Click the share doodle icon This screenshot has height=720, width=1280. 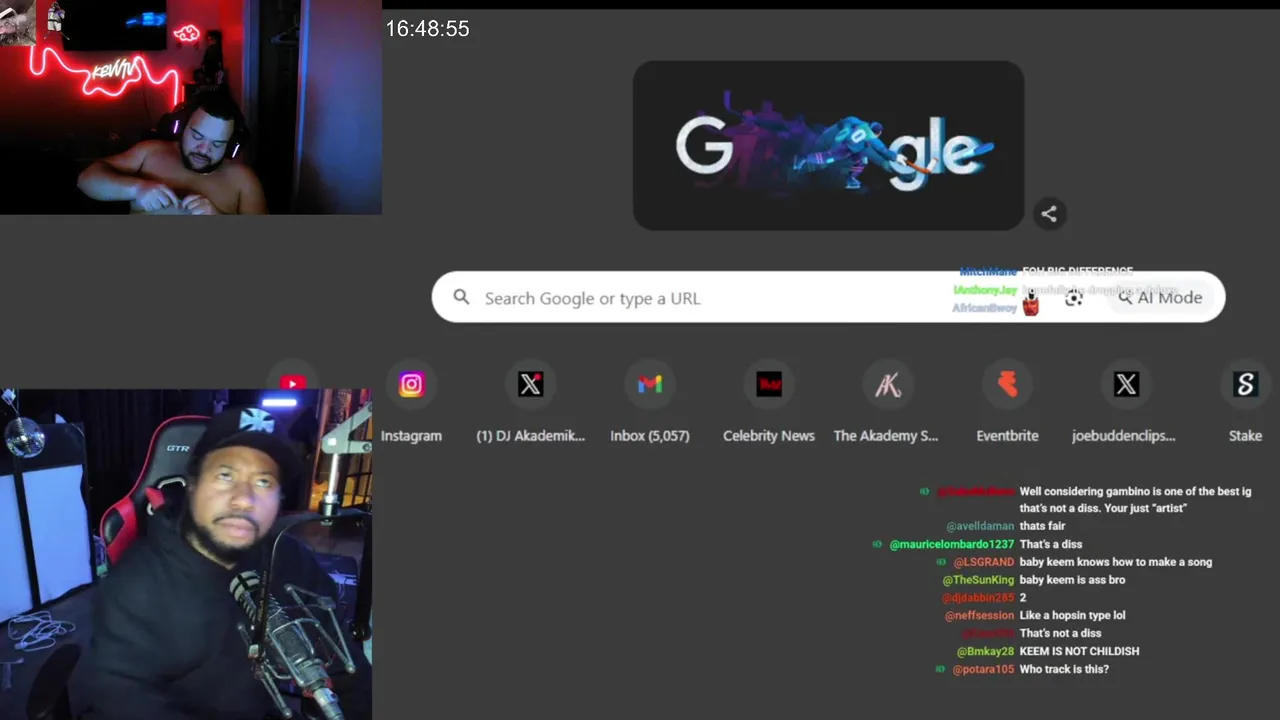pos(1049,213)
